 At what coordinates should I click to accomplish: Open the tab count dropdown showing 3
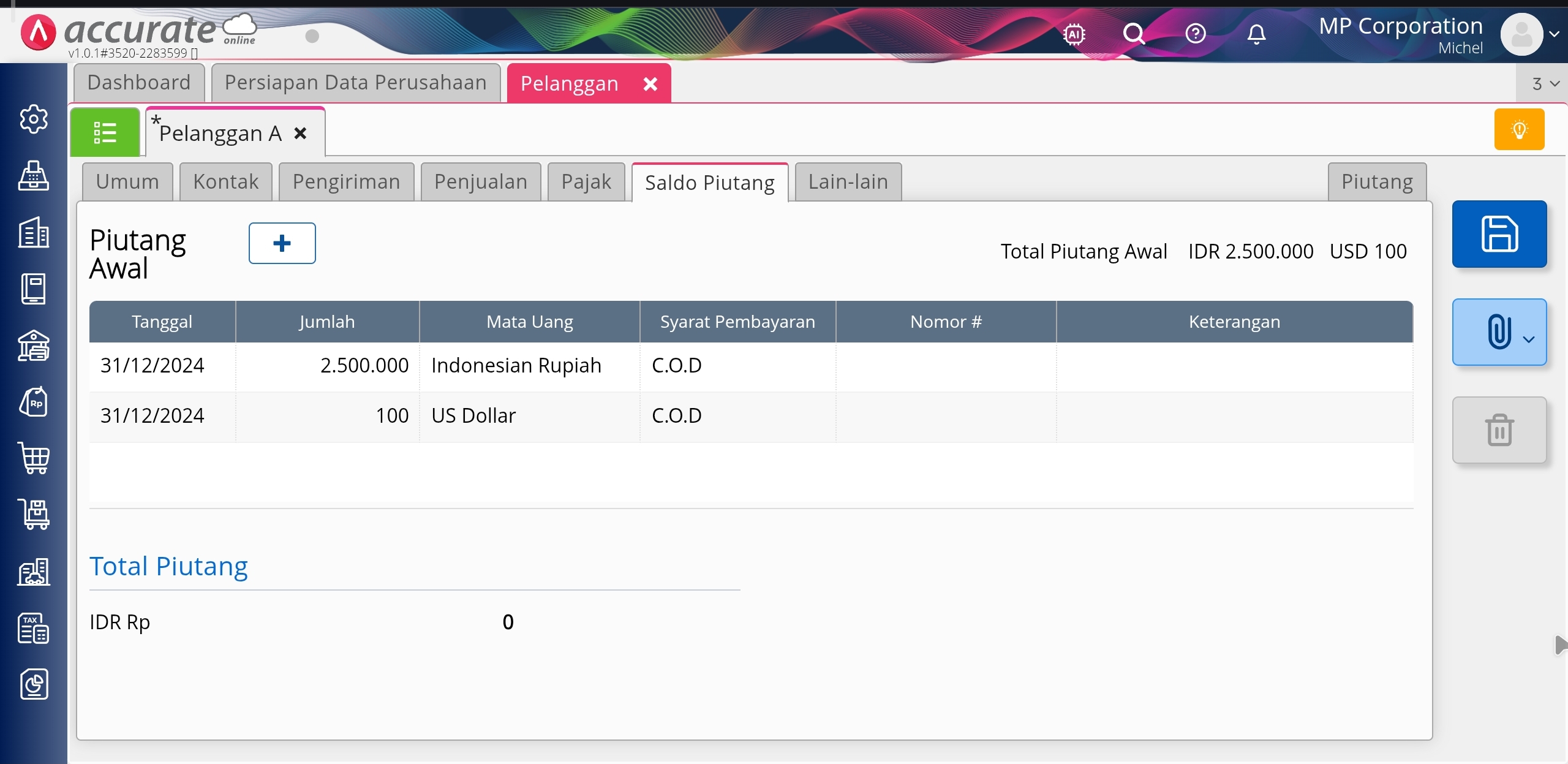tap(1545, 84)
